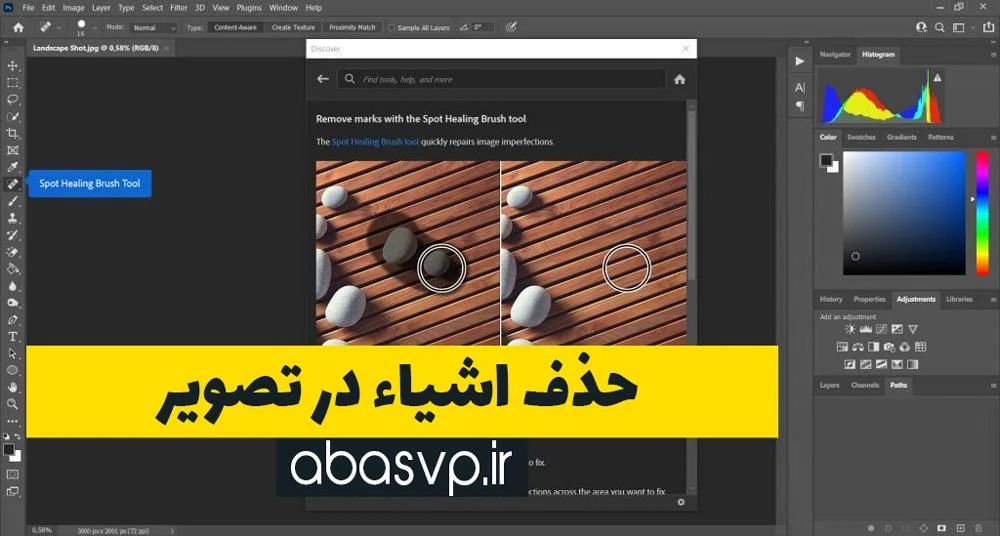Click the Share image icon

click(989, 27)
